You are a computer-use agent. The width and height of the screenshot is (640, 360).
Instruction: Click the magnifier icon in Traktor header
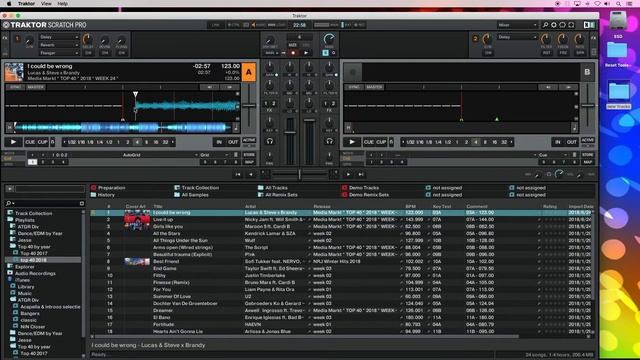tap(545, 25)
